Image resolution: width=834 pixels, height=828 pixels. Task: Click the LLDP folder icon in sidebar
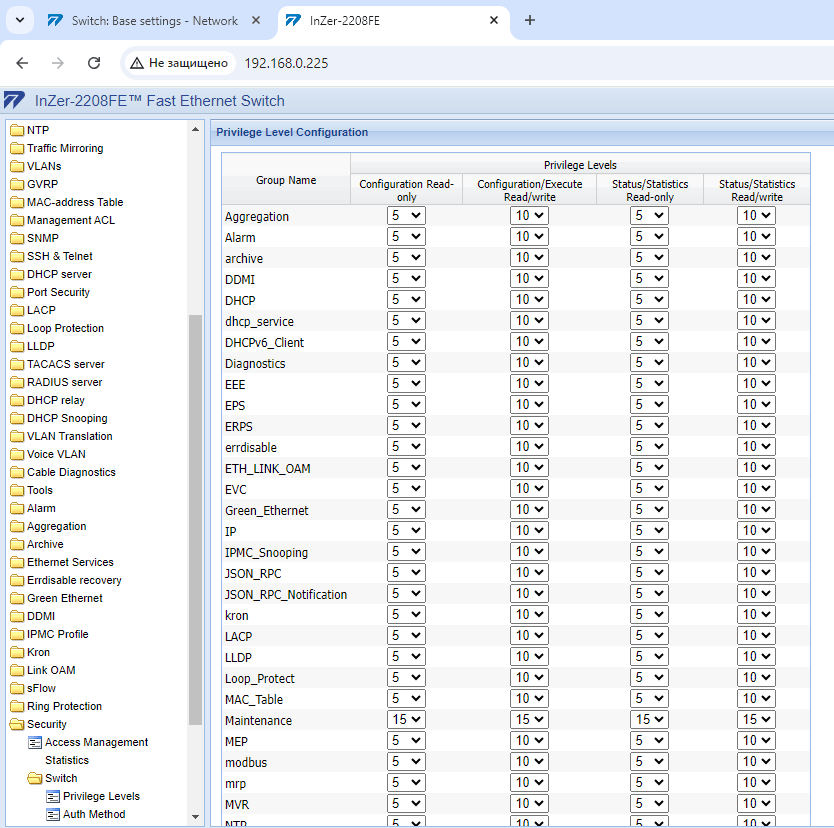(x=17, y=347)
